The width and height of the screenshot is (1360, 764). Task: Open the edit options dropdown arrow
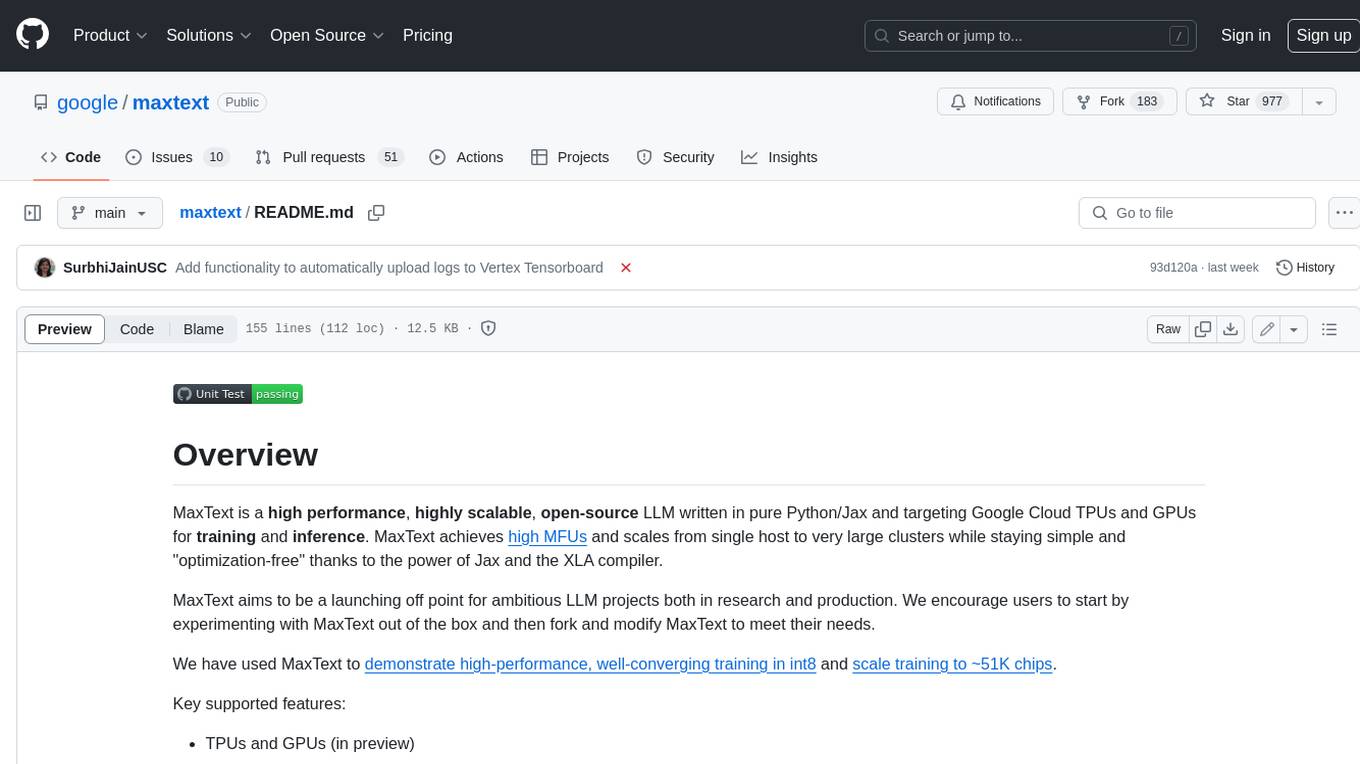pos(1294,329)
